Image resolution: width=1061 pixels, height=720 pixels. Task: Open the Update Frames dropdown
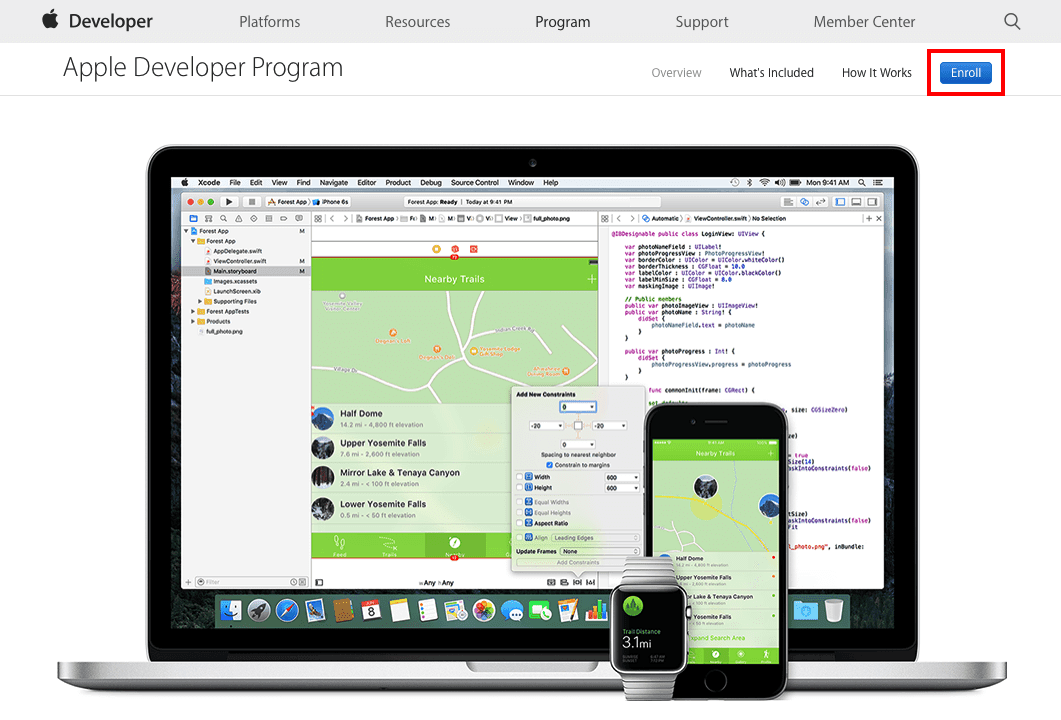pos(600,550)
